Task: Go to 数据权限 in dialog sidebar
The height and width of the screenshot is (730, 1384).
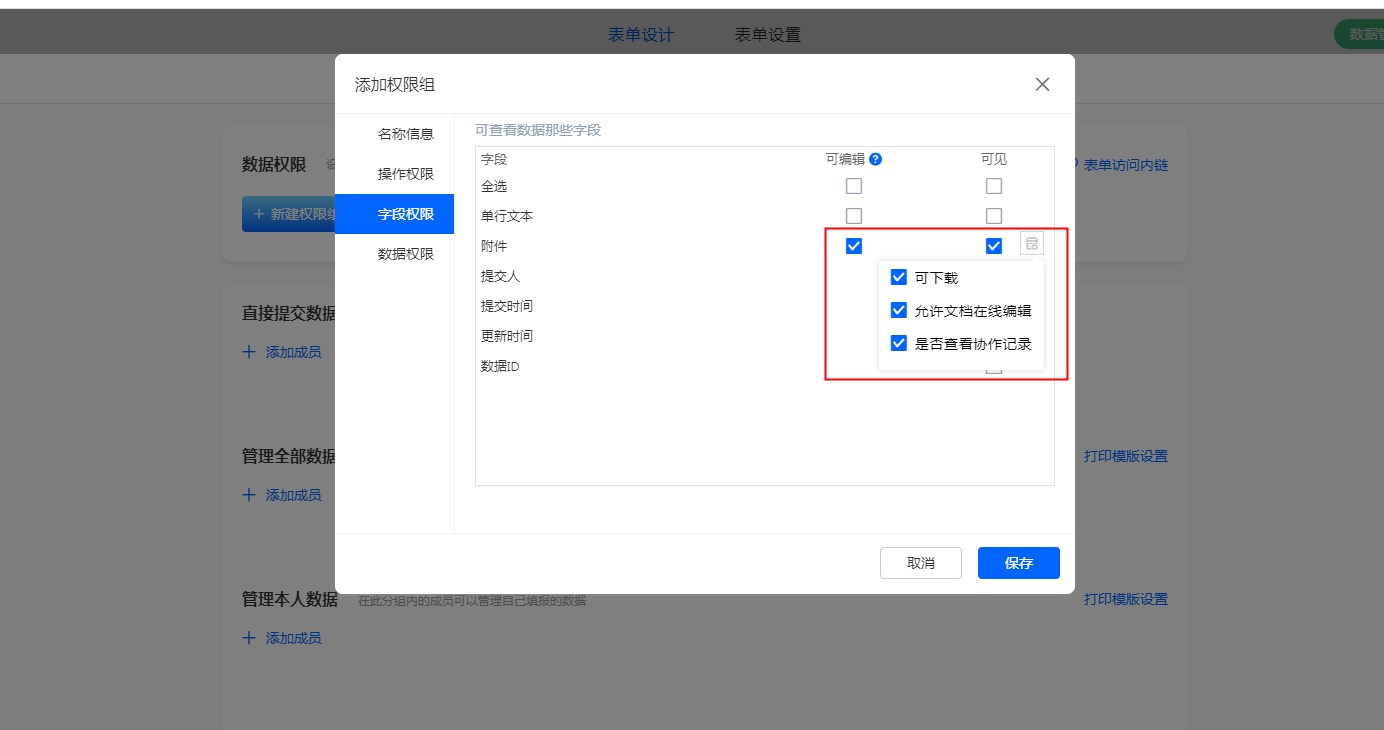Action: coord(405,254)
